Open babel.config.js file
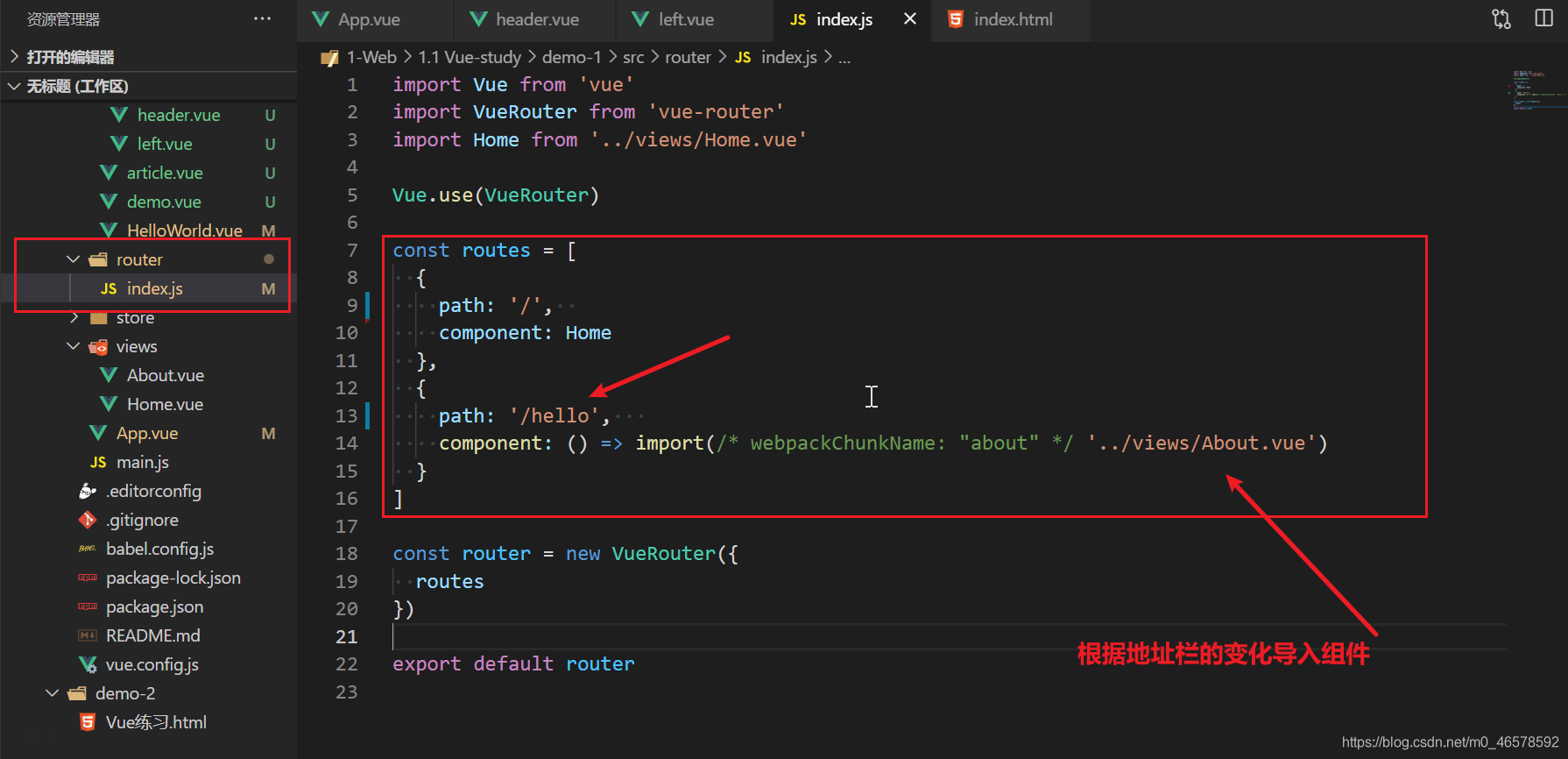Viewport: 1568px width, 759px height. point(160,549)
